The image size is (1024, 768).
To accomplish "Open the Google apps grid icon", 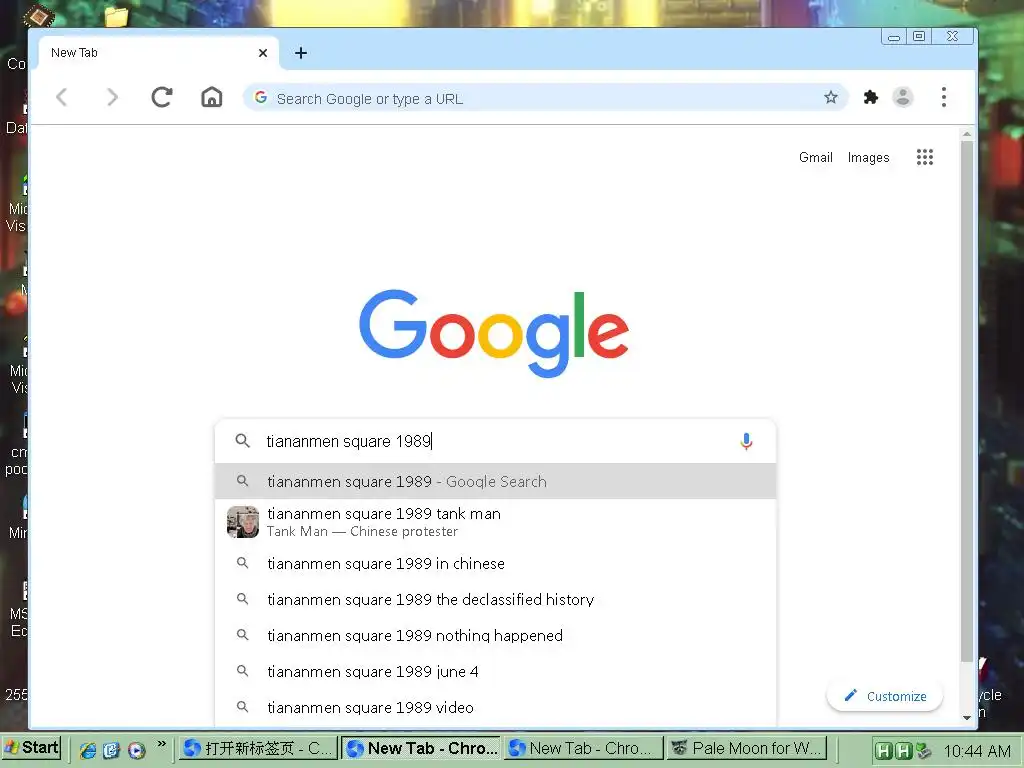I will pyautogui.click(x=925, y=157).
